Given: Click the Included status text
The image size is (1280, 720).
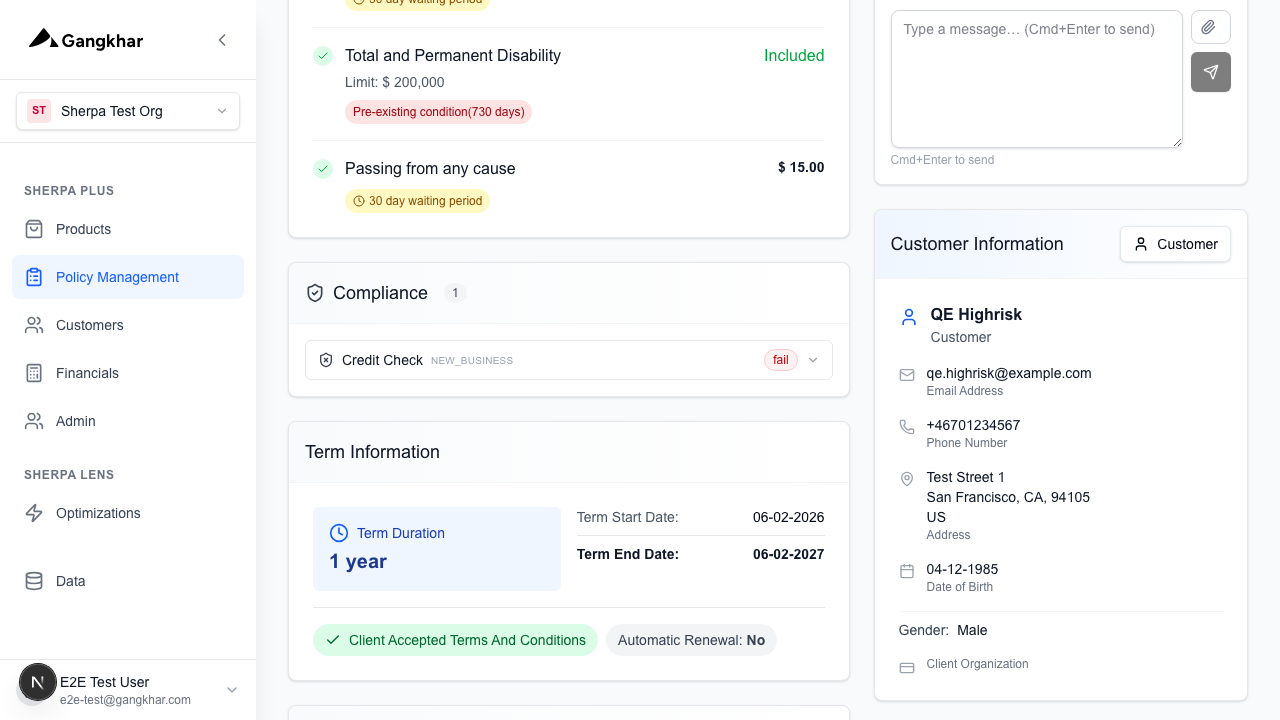Looking at the screenshot, I should 794,56.
